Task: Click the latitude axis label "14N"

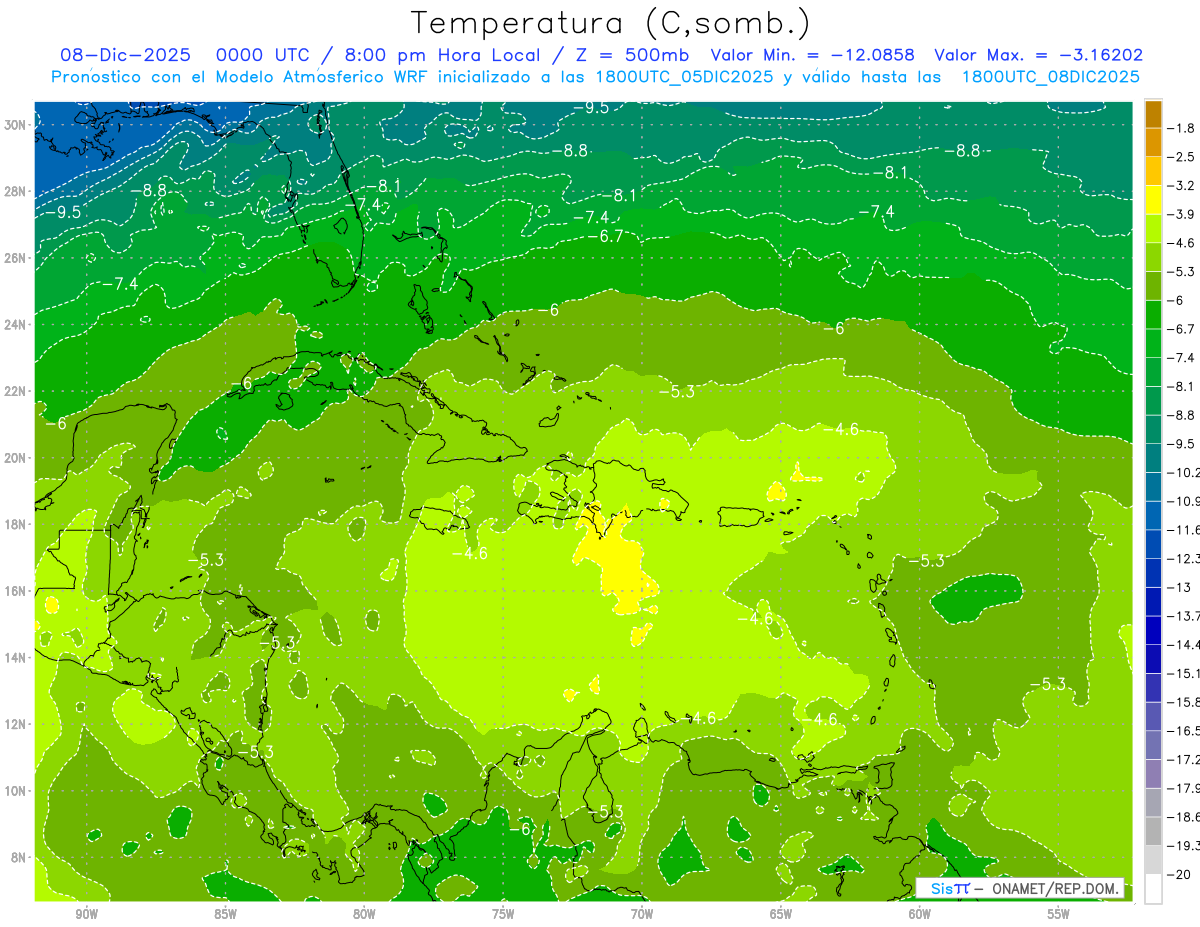Action: coord(15,658)
